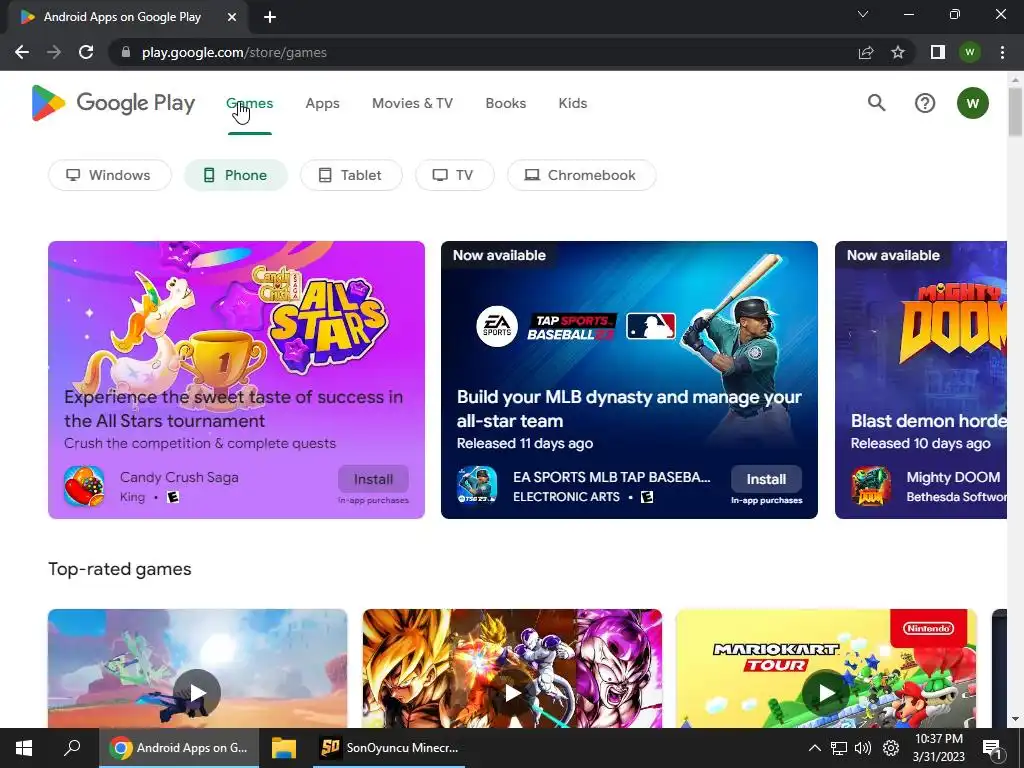Image resolution: width=1024 pixels, height=768 pixels.
Task: Switch to SonOyuncu Minecraft taskbar app
Action: coord(389,748)
